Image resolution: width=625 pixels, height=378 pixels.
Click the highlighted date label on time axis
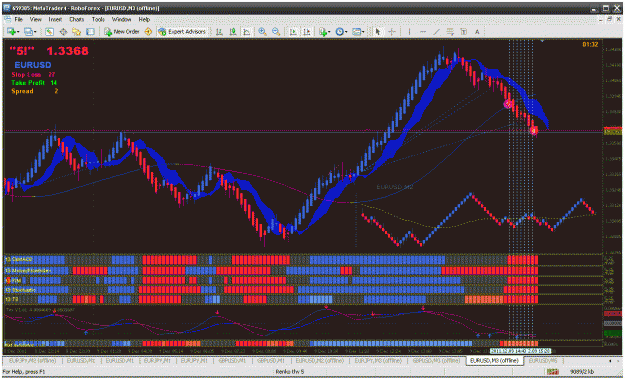tap(520, 351)
